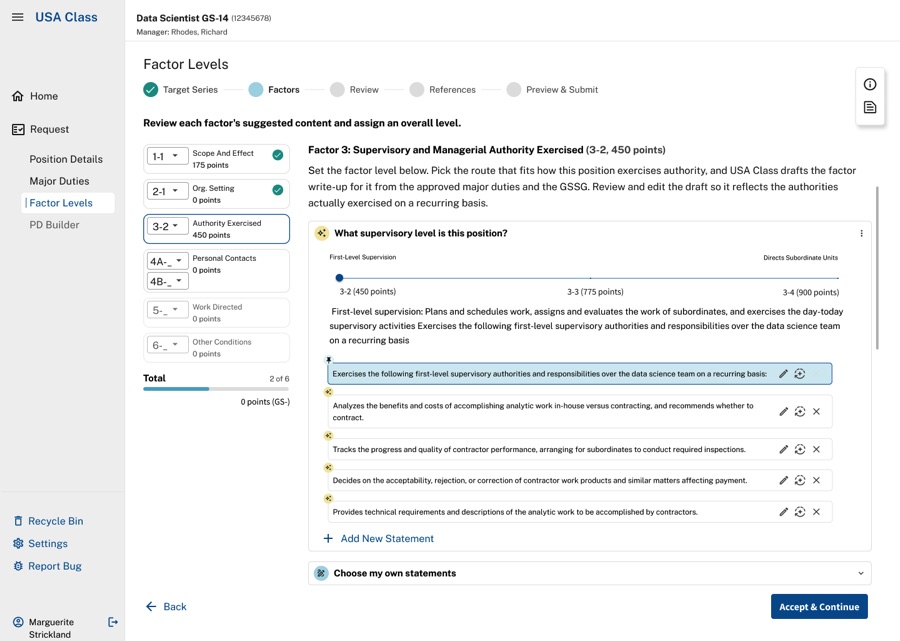Delete the 'Tracks the progress and quality' statement
Viewport: 900px width, 641px height.
click(816, 449)
